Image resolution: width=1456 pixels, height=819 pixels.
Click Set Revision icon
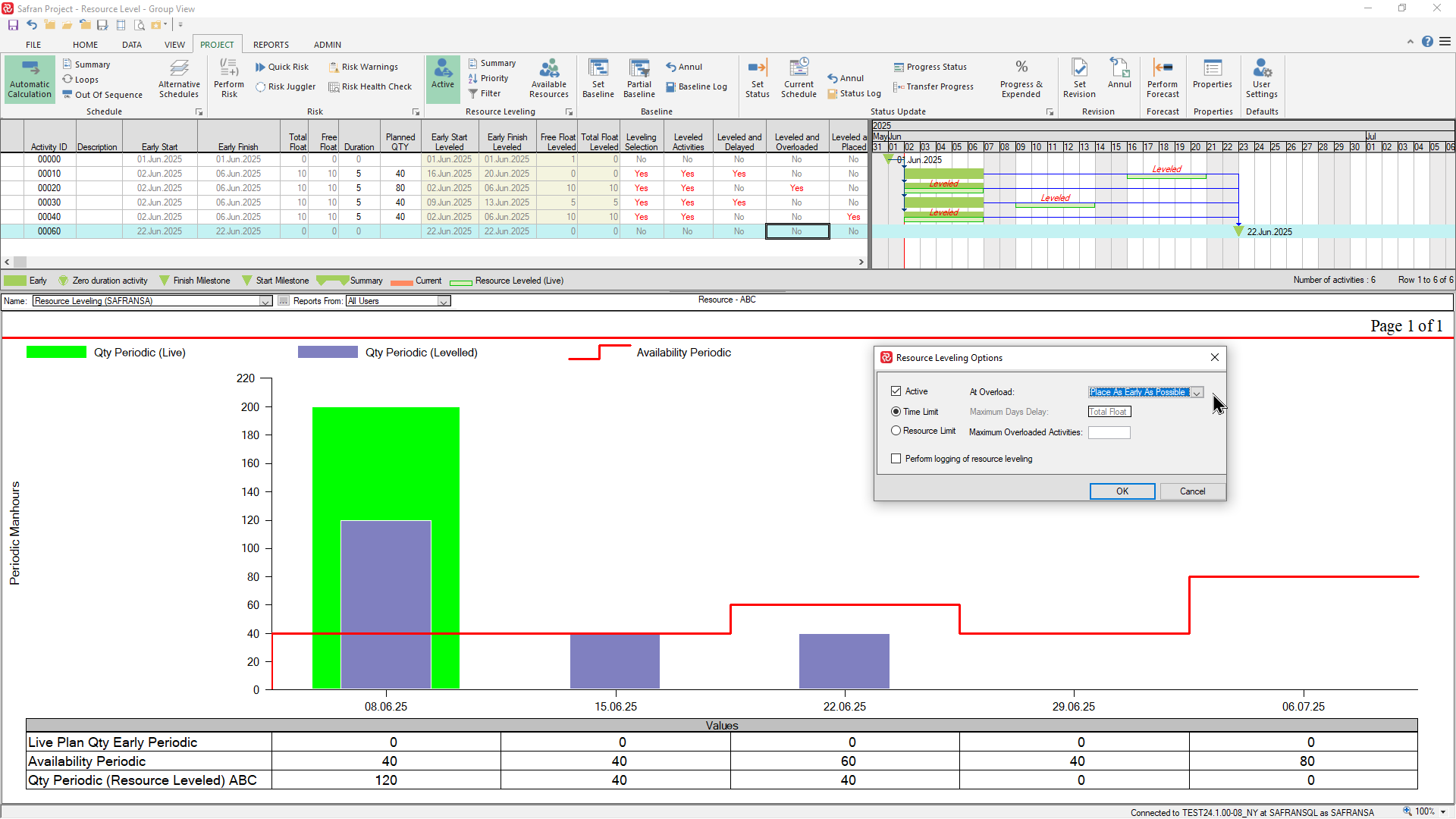click(x=1079, y=79)
